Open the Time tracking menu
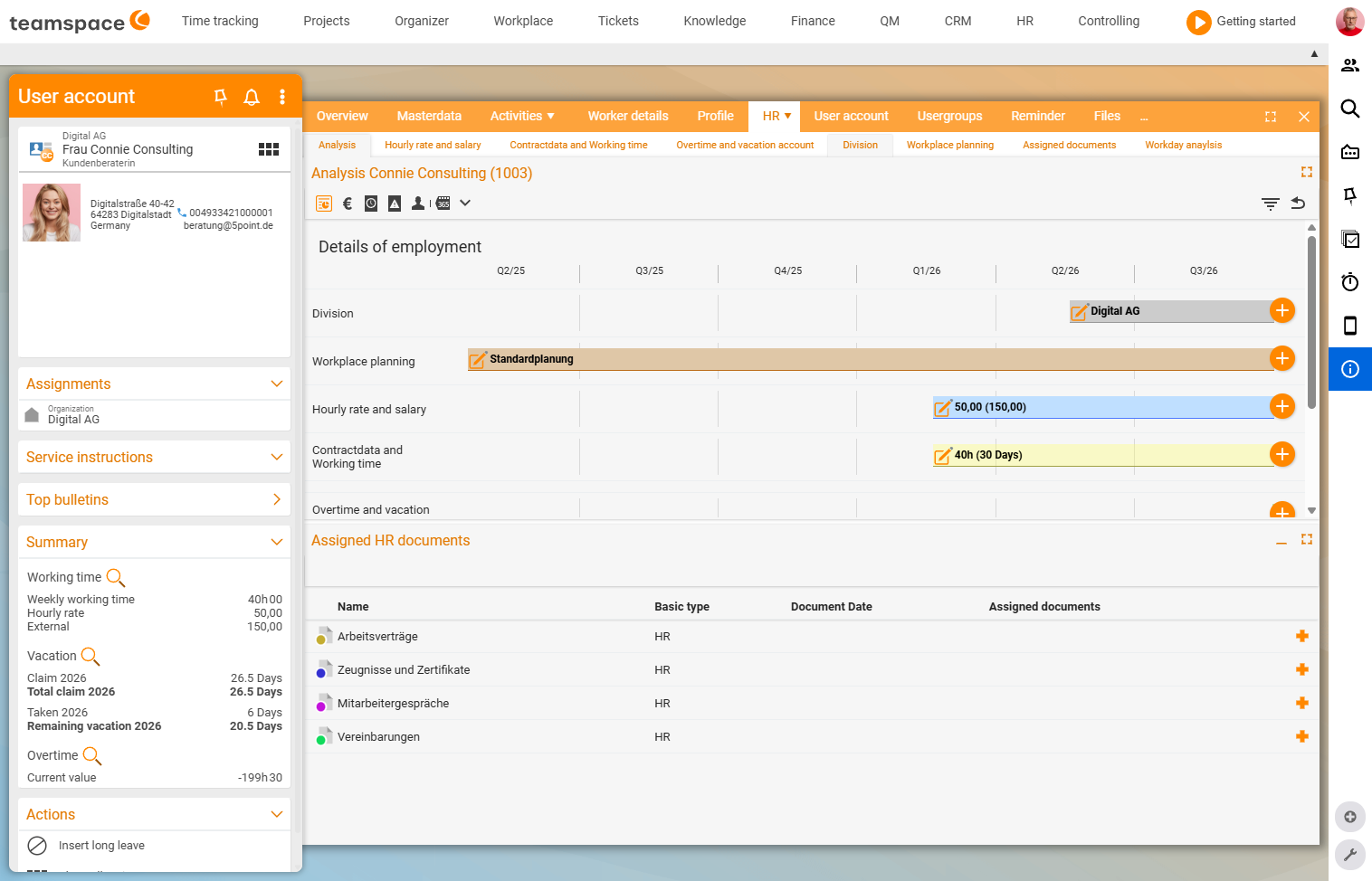 (220, 21)
